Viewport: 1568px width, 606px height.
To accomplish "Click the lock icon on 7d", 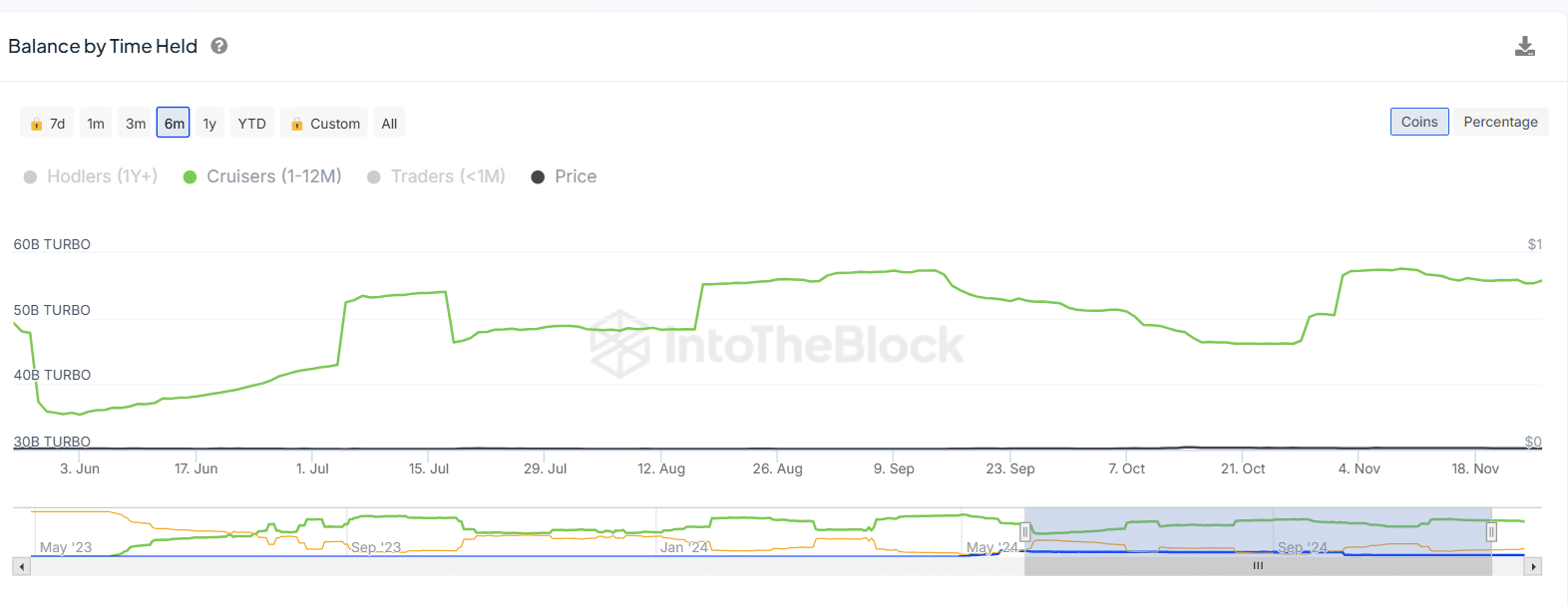I will click(36, 124).
